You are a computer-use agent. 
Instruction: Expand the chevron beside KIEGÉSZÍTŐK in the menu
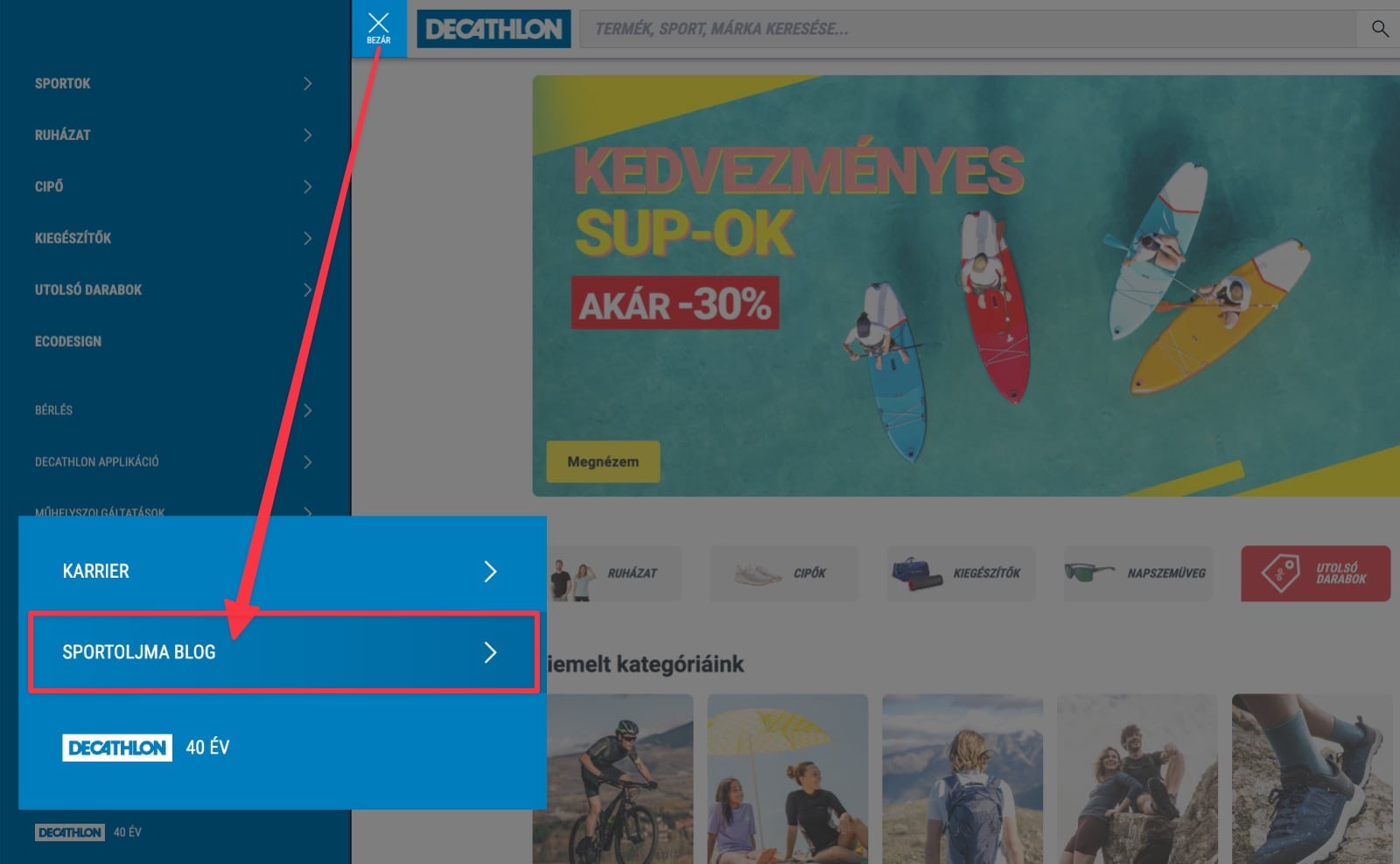307,238
